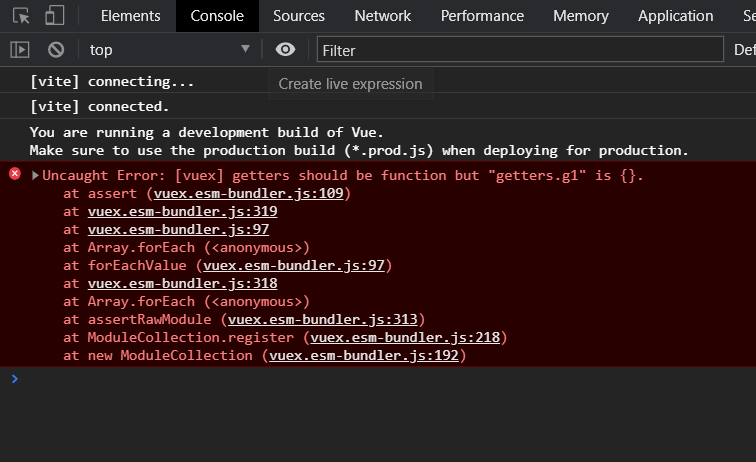Open the Application tab
756x462 pixels.
(675, 16)
